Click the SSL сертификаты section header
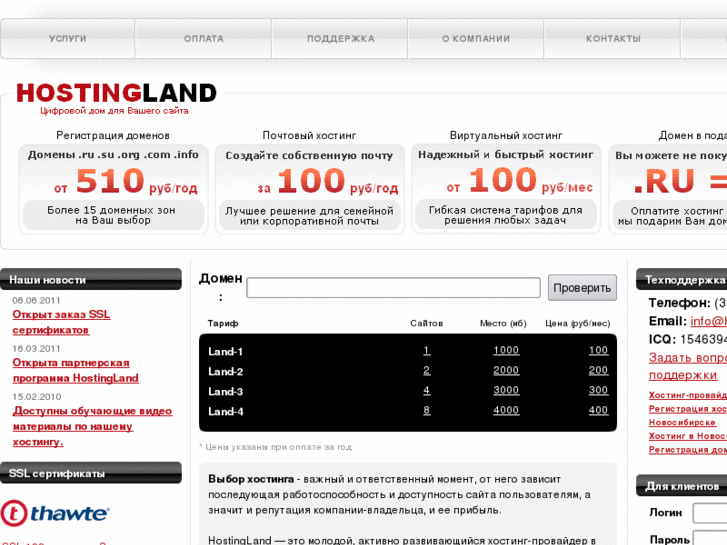The image size is (727, 545). [91, 473]
